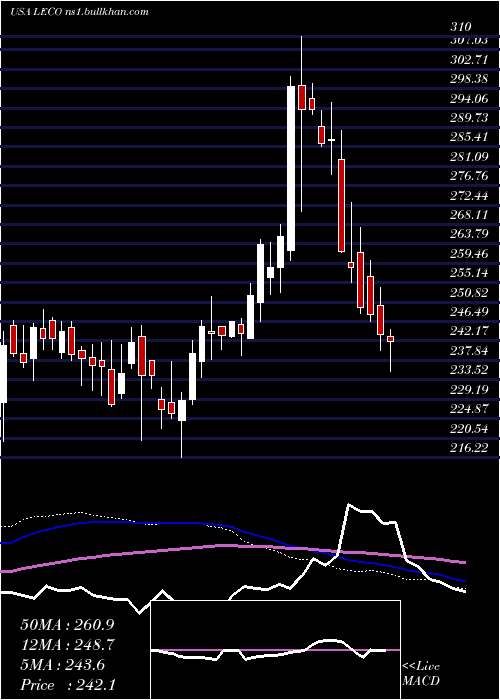Click the 250.82 price axis label

(x=469, y=292)
